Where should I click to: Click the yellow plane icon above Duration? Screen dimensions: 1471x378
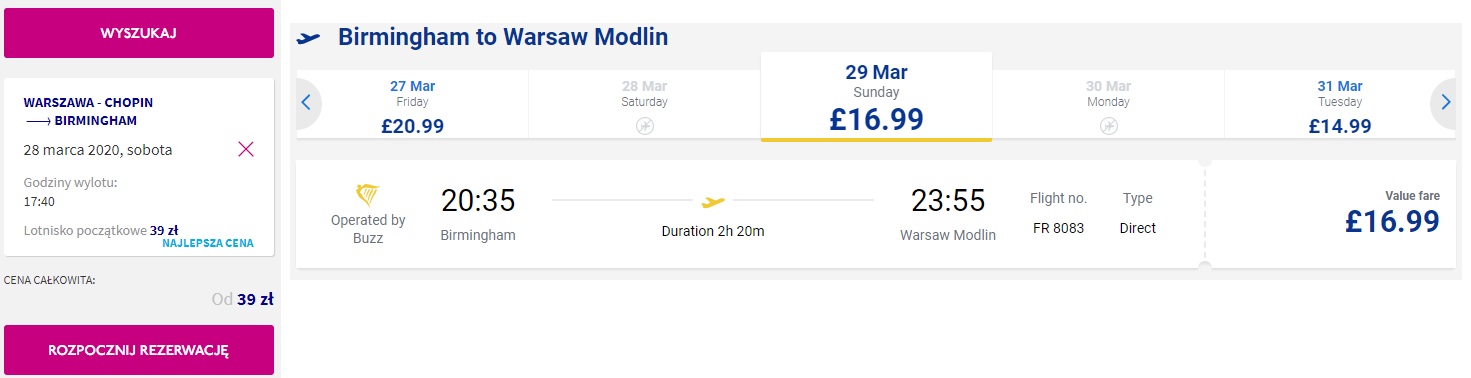(712, 201)
